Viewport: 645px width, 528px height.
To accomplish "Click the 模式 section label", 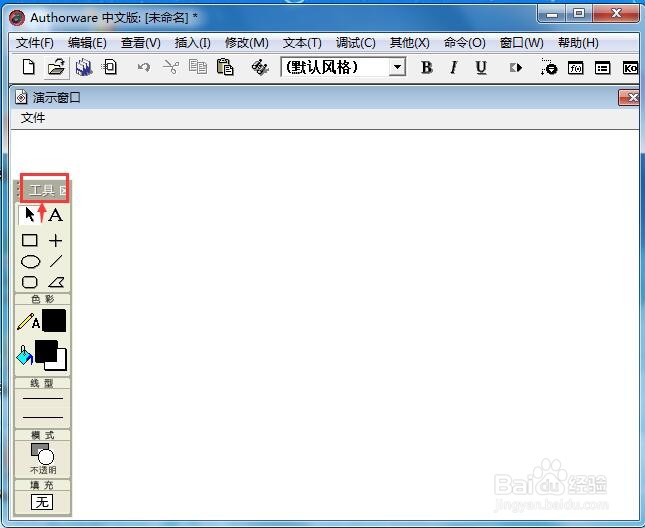I will pyautogui.click(x=42, y=435).
